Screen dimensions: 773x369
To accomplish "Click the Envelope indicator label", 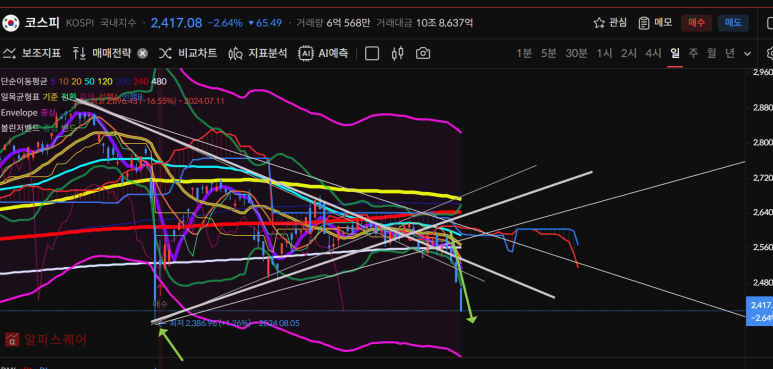I will (x=19, y=113).
